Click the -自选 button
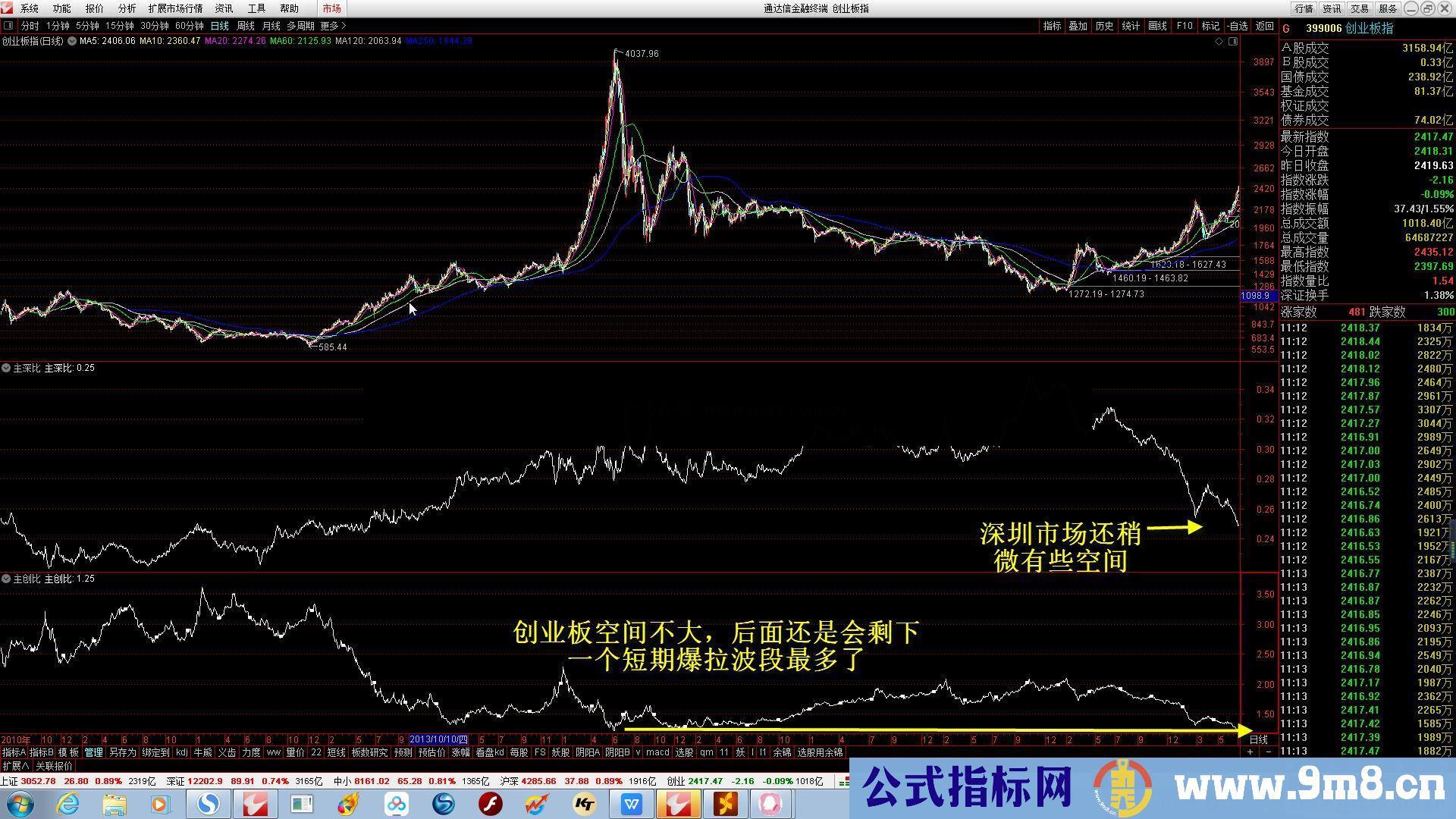The image size is (1456, 819). click(x=1238, y=26)
